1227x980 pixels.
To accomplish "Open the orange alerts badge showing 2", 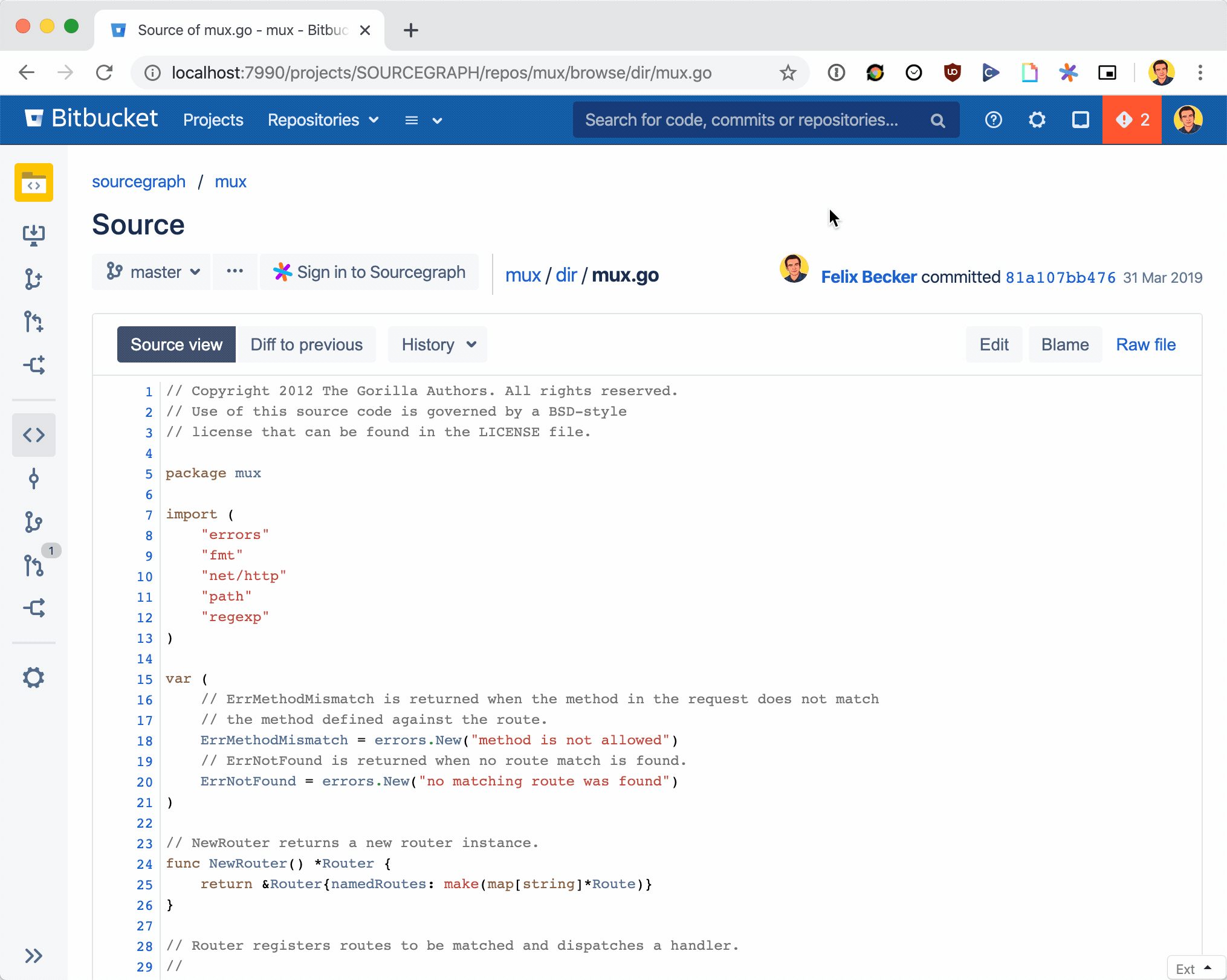I will [x=1131, y=120].
